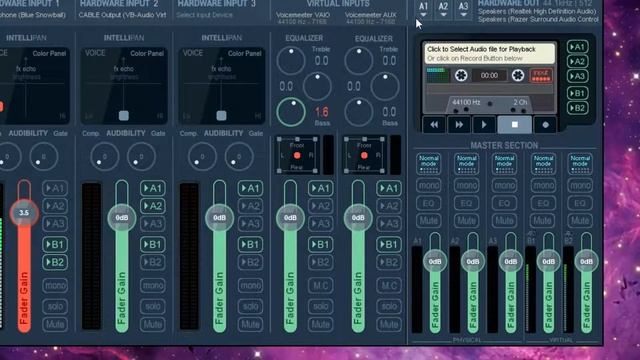Screen dimensions: 640x360
Task: Toggle cassette A3 output routing
Action: click(x=577, y=76)
